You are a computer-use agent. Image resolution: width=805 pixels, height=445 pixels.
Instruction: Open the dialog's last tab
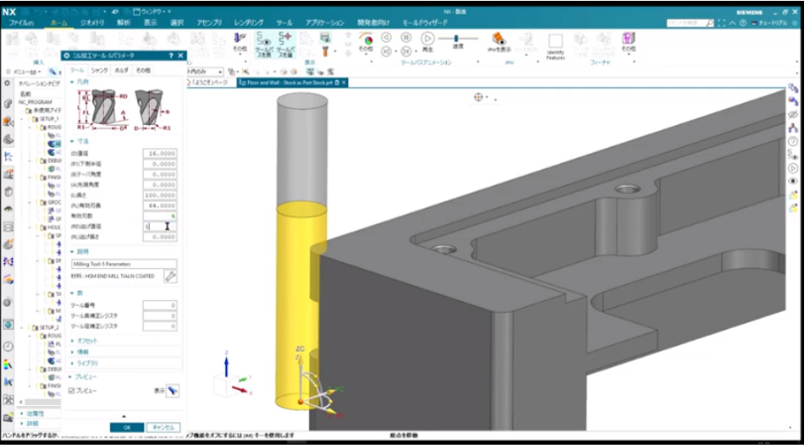(143, 70)
